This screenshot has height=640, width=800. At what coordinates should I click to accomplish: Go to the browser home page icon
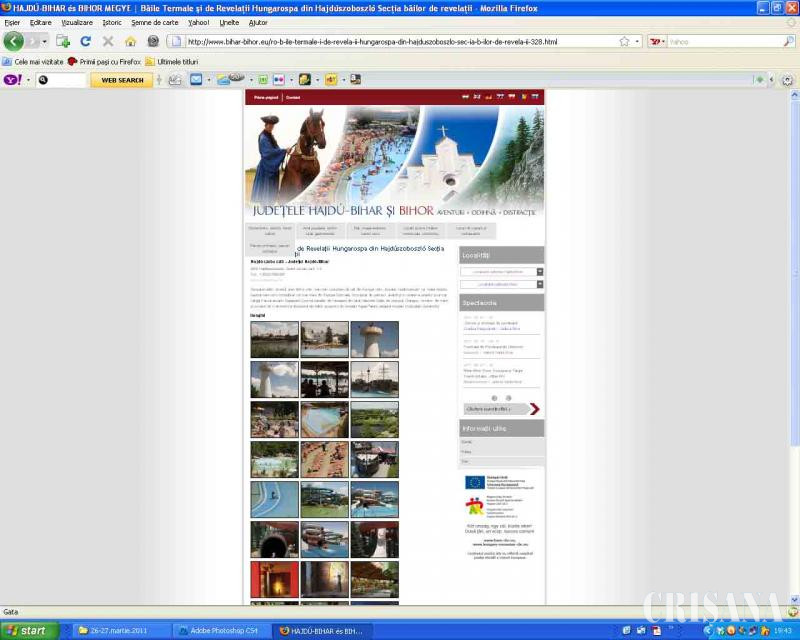click(130, 41)
